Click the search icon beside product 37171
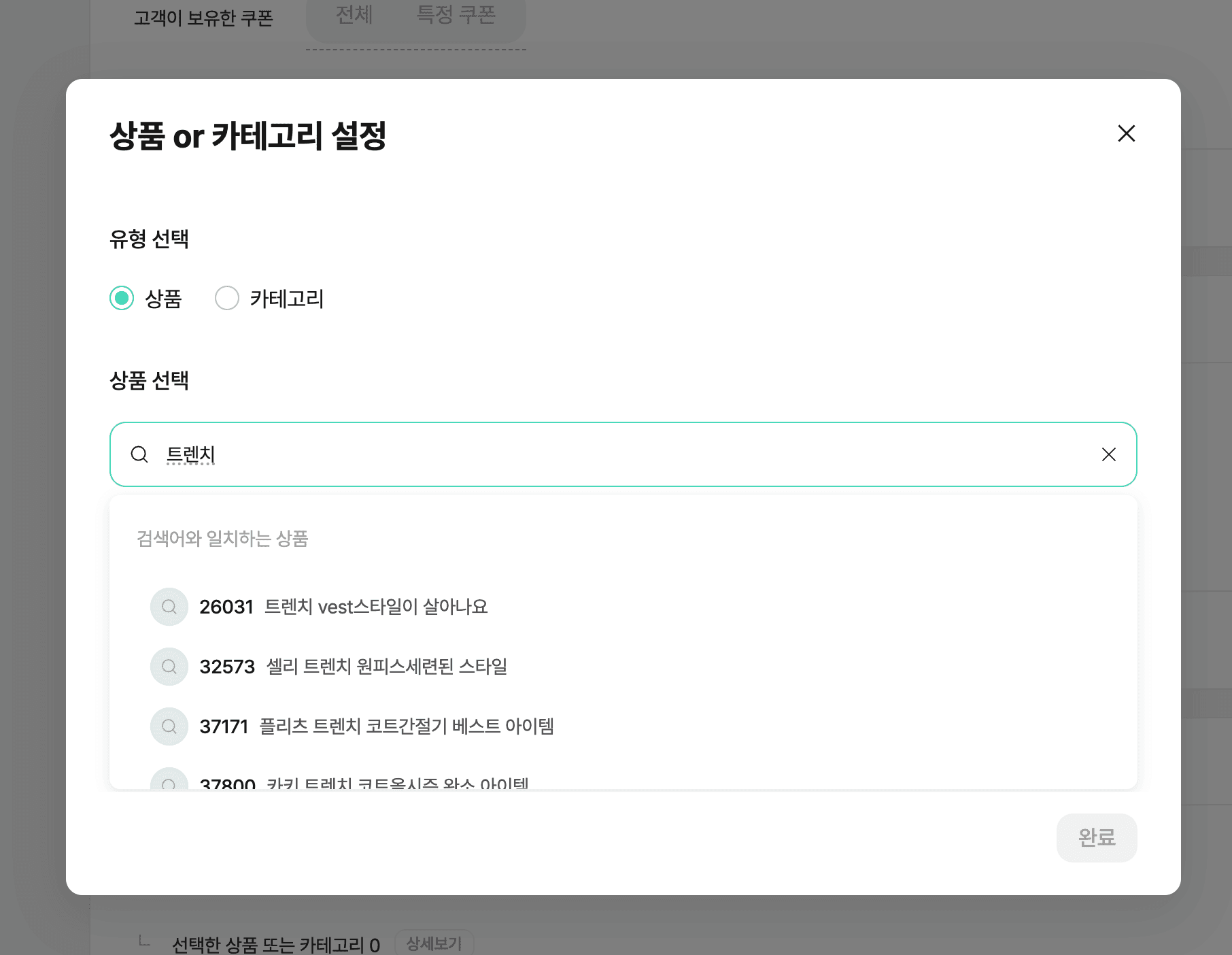 169,726
